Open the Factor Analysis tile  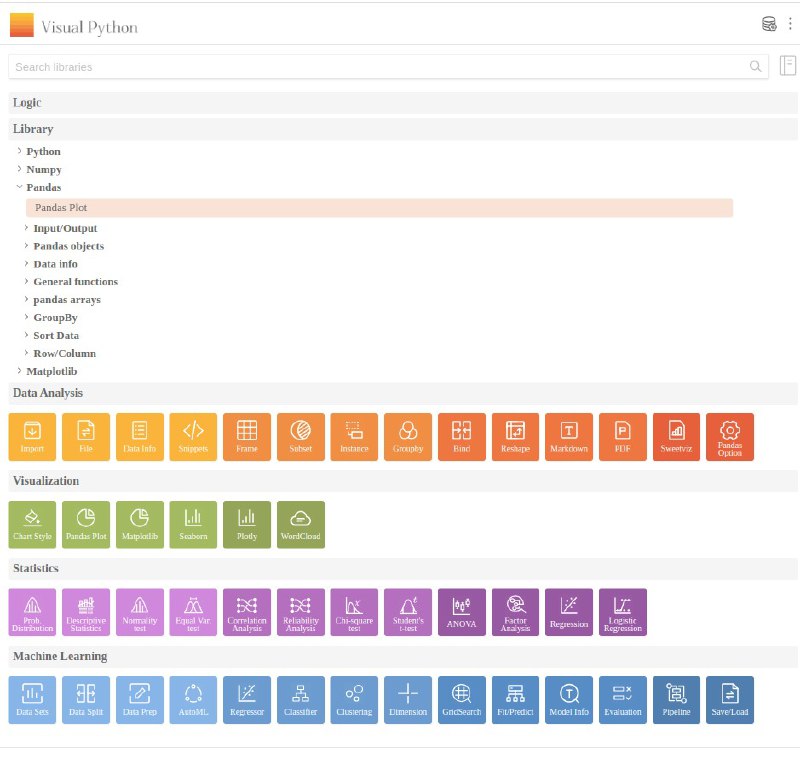[x=515, y=612]
